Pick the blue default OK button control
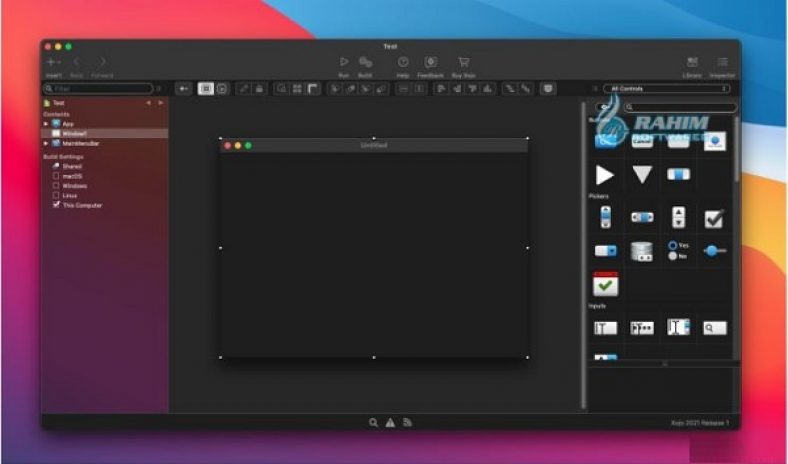Image resolution: width=788 pixels, height=464 pixels. point(606,141)
